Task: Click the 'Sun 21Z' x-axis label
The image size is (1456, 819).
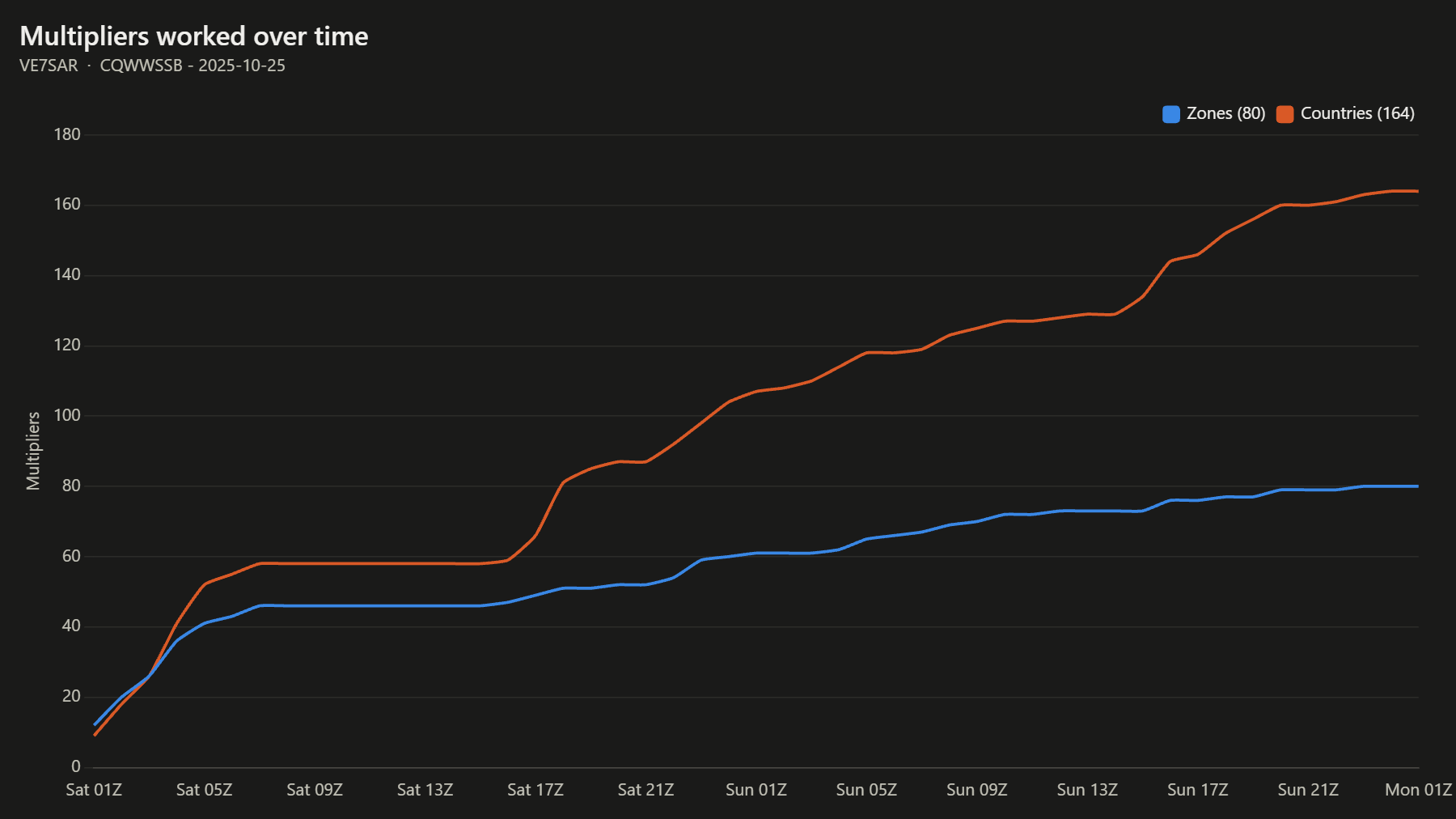Action: click(1308, 790)
